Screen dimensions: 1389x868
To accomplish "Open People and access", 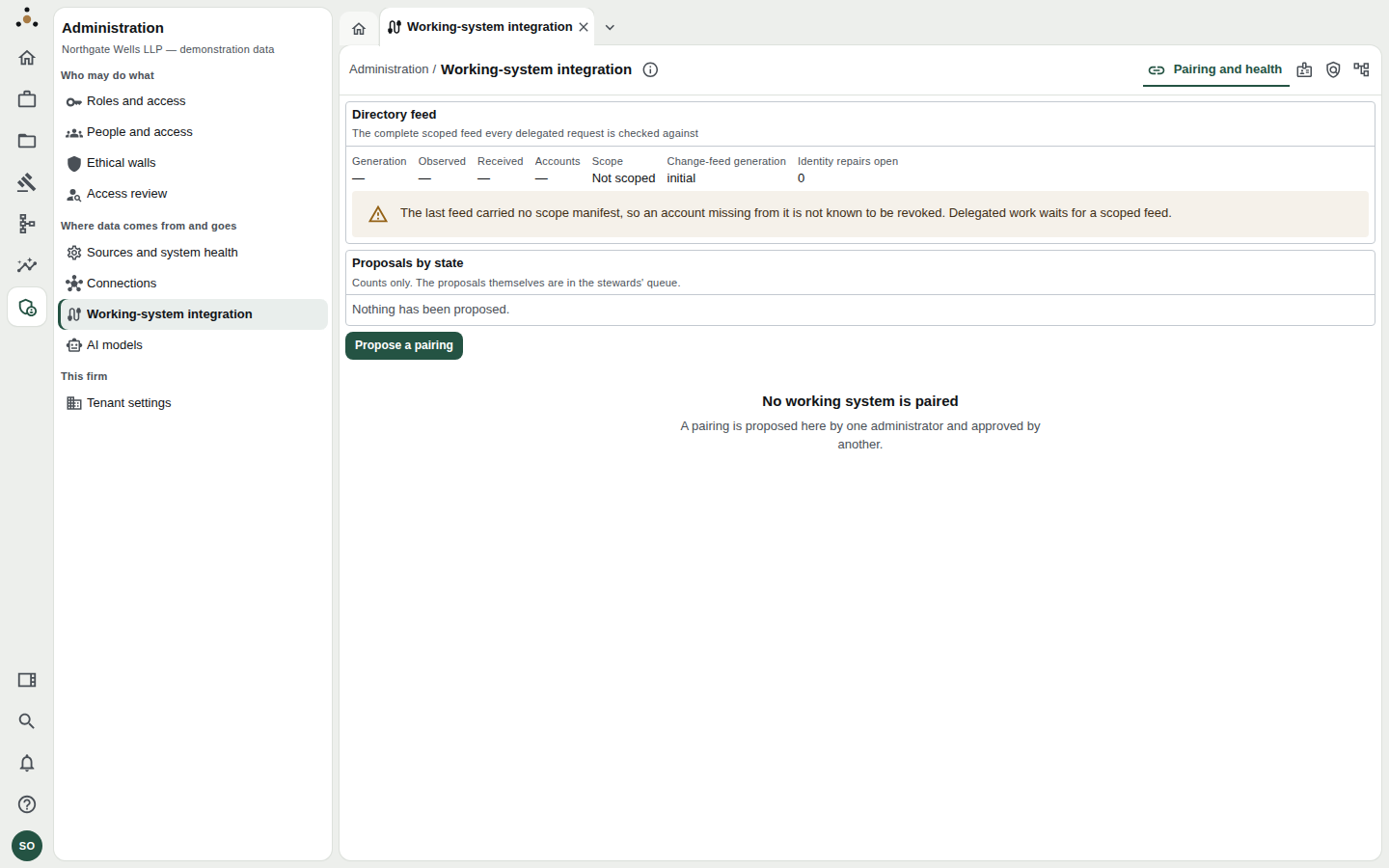I will point(193,132).
